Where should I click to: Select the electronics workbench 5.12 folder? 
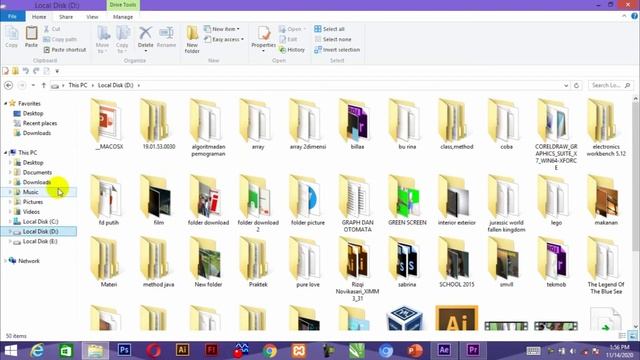pos(606,128)
